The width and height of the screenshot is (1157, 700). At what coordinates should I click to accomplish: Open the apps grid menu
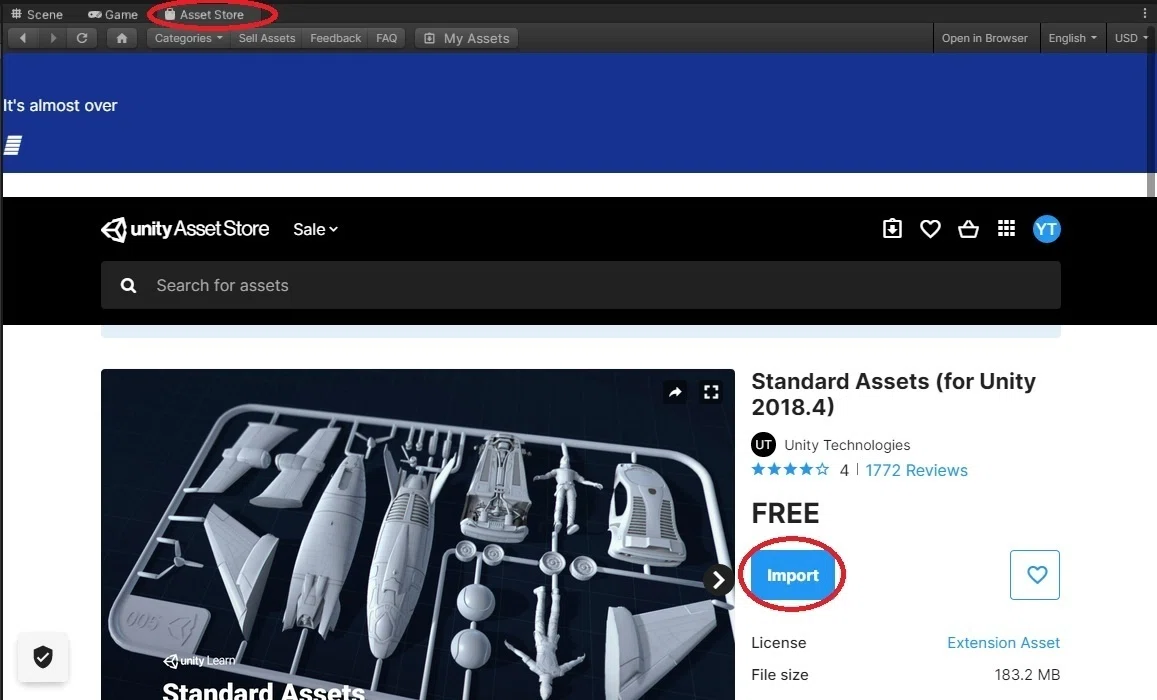click(x=1006, y=229)
